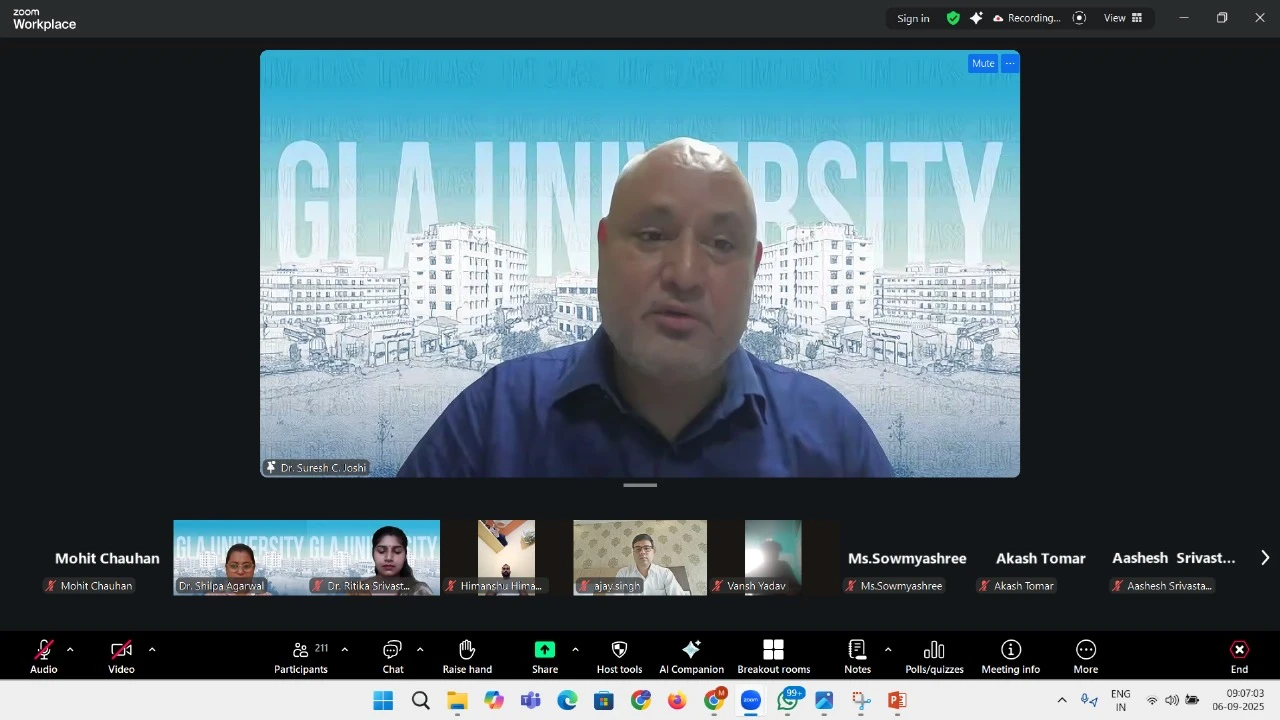Expand the notes options arrow

tap(888, 650)
